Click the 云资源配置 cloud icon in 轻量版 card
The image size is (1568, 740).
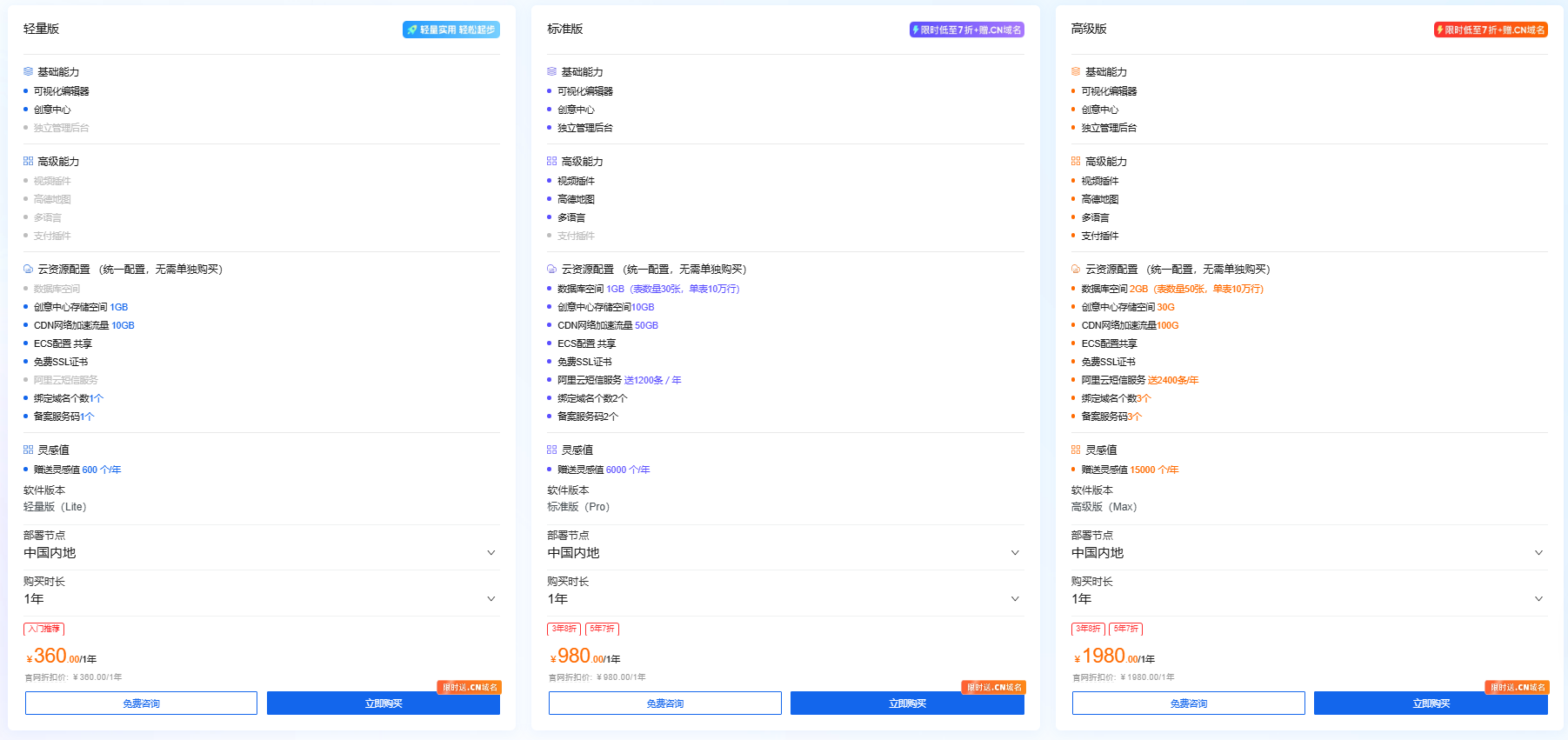[x=28, y=269]
